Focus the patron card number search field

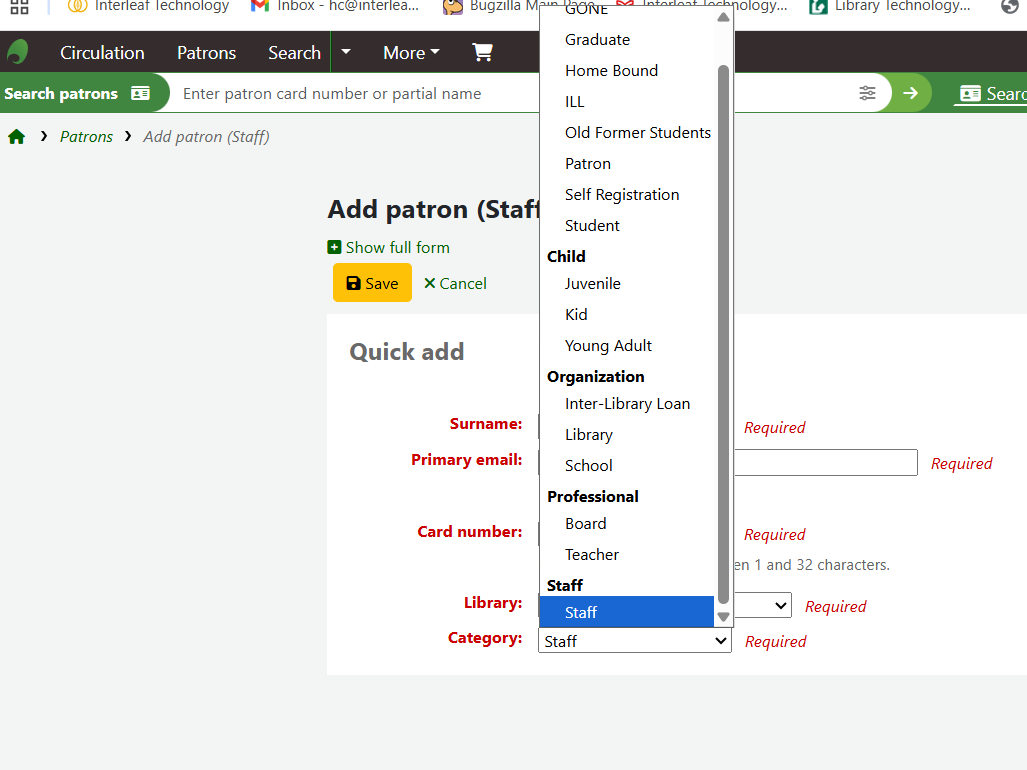[x=360, y=94]
